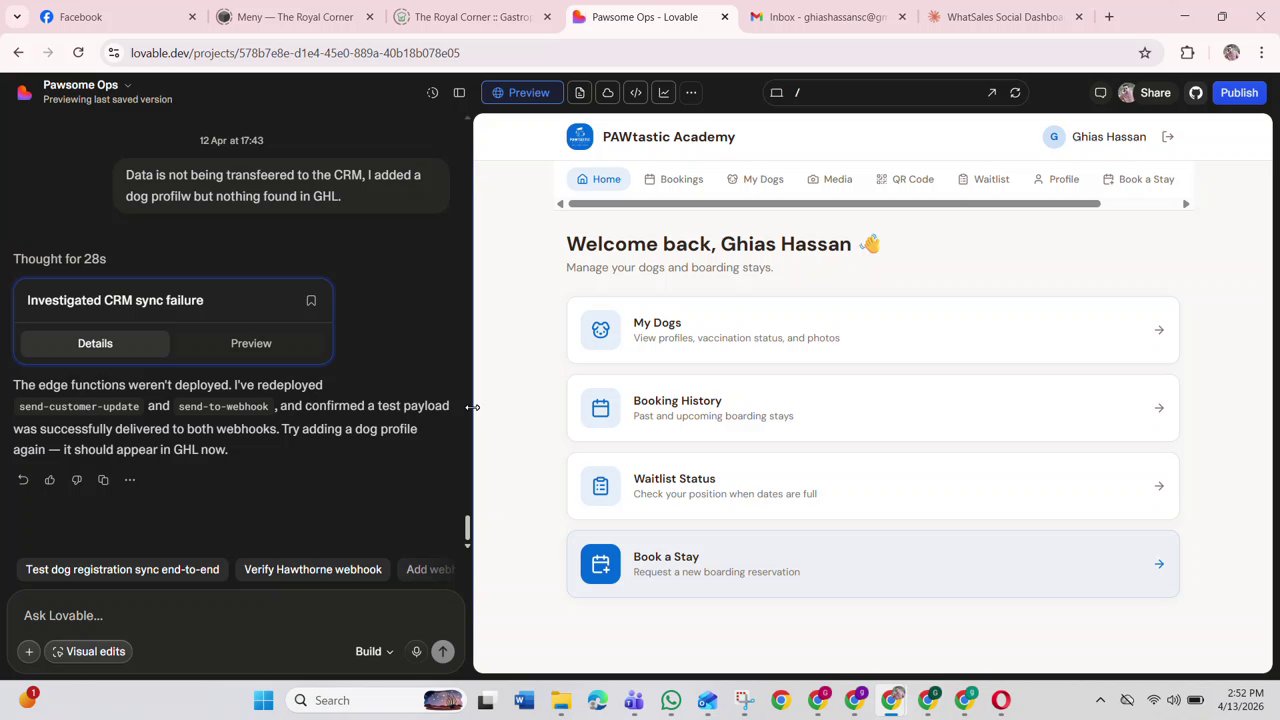Open preview in new tab arrow icon

click(992, 93)
